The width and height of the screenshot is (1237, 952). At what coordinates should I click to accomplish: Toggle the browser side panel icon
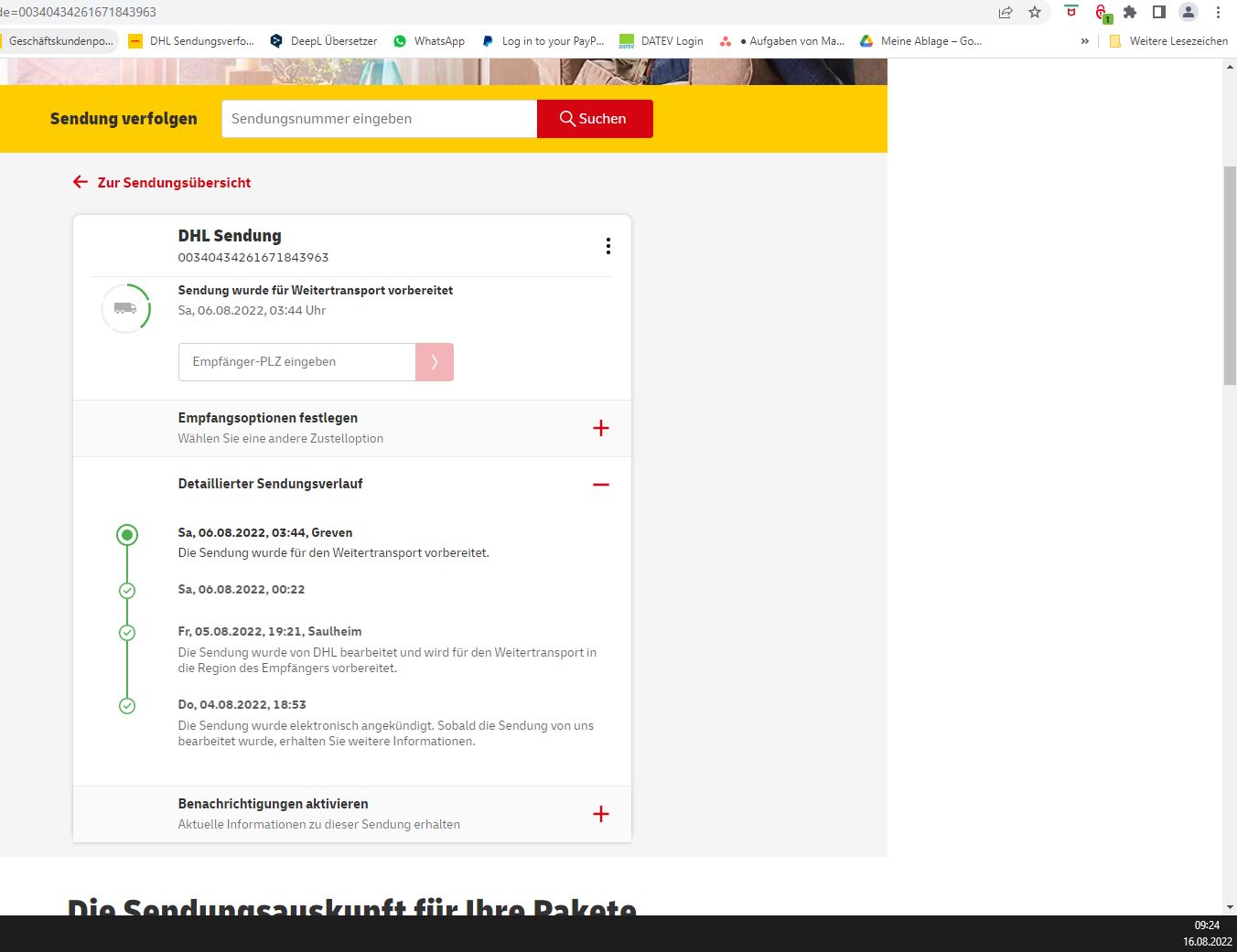1159,12
